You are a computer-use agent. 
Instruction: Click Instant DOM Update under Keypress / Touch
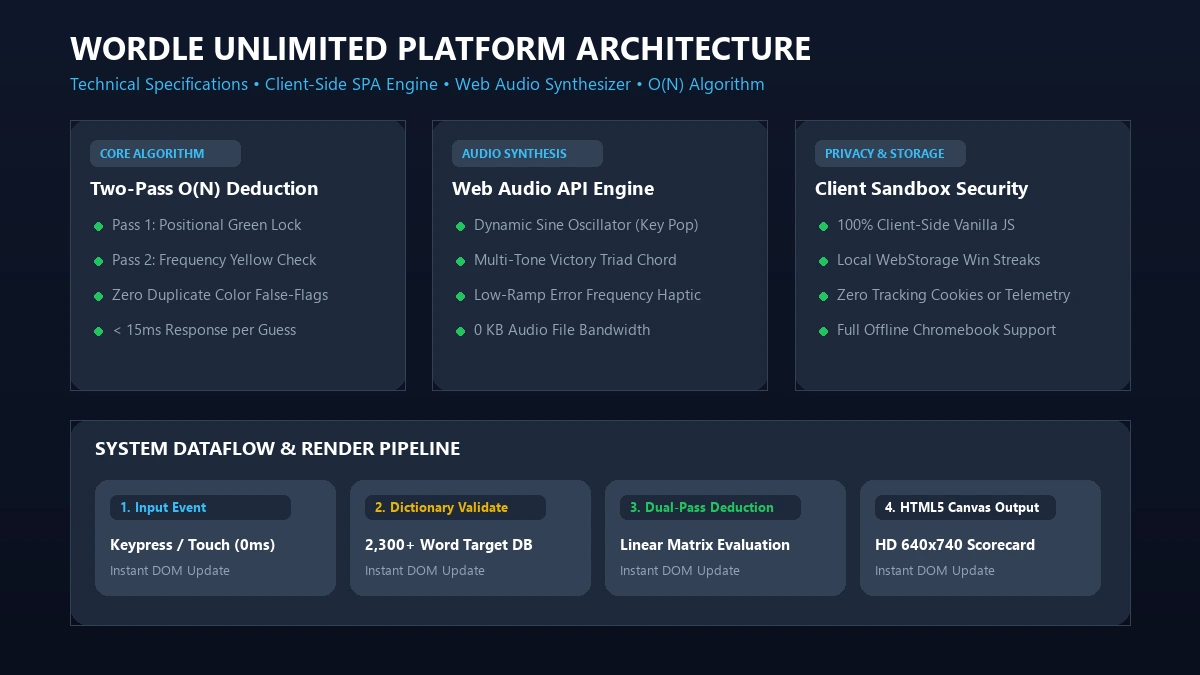click(170, 571)
